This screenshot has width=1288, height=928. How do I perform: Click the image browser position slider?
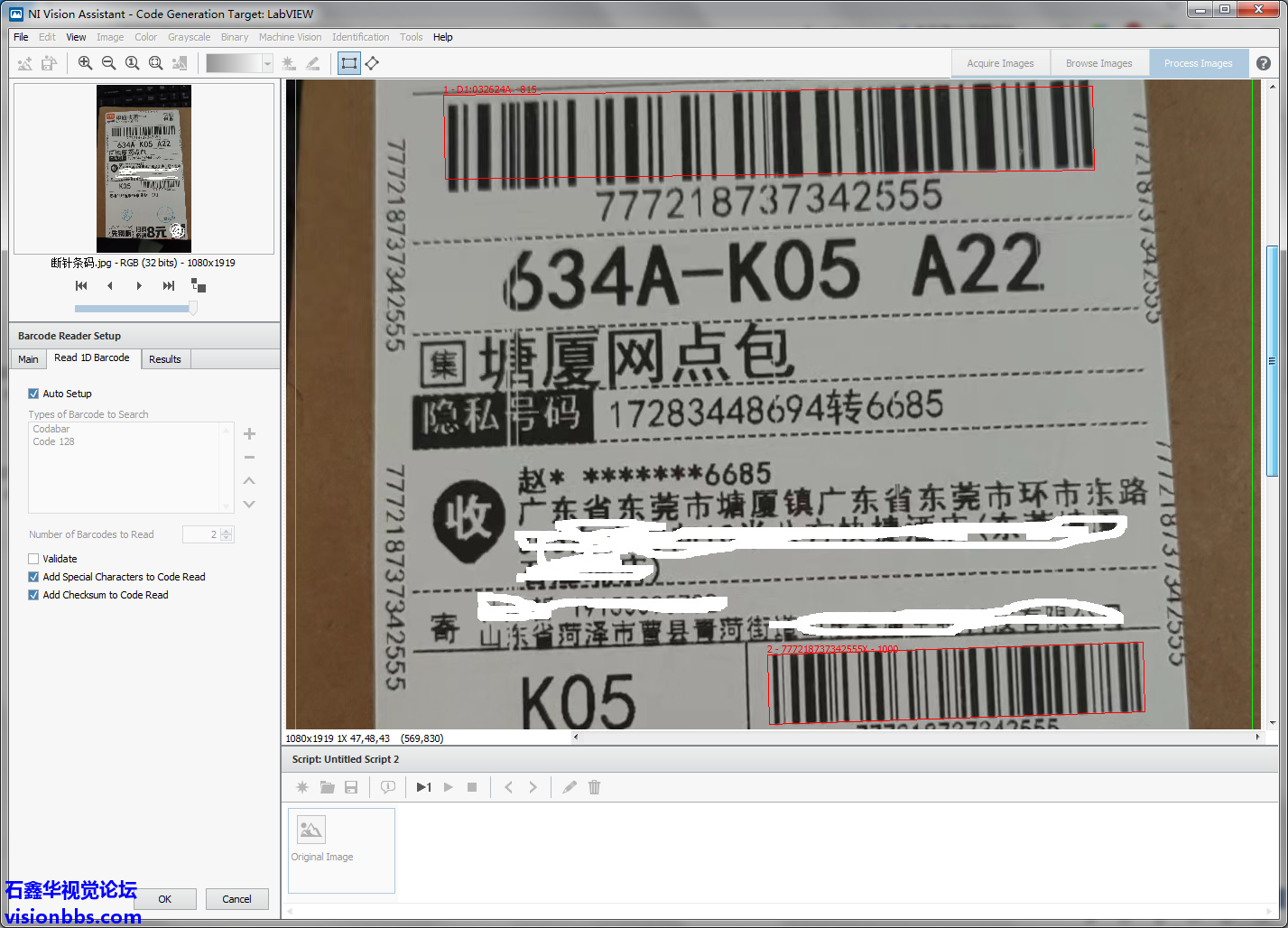(x=135, y=308)
